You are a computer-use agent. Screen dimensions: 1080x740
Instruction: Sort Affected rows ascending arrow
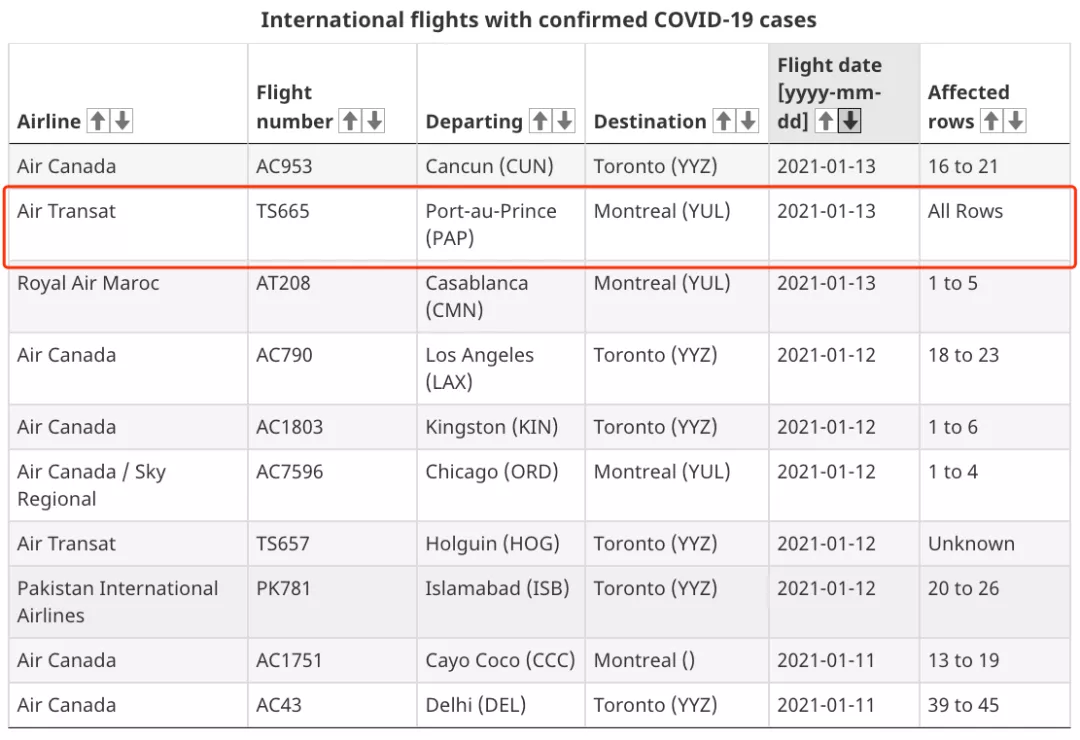[991, 121]
